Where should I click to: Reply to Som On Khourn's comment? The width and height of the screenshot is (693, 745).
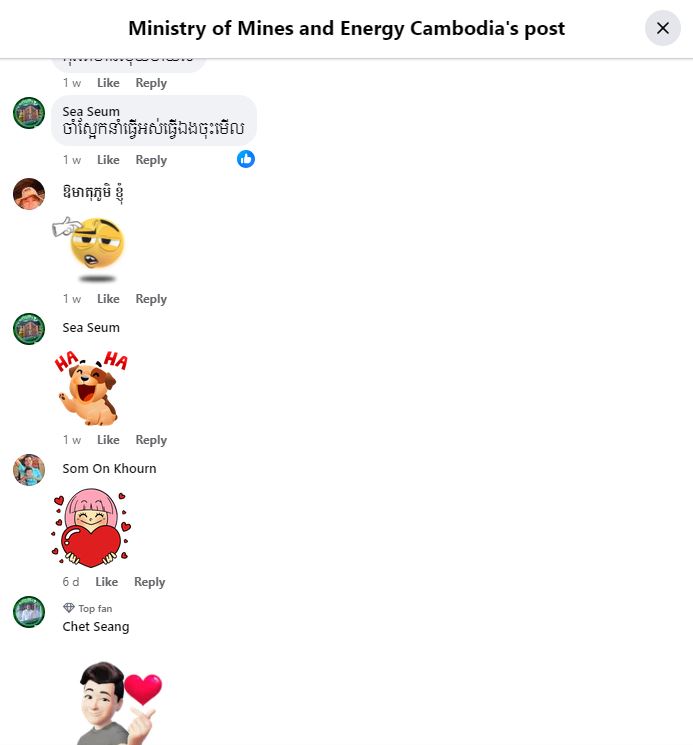(x=150, y=582)
